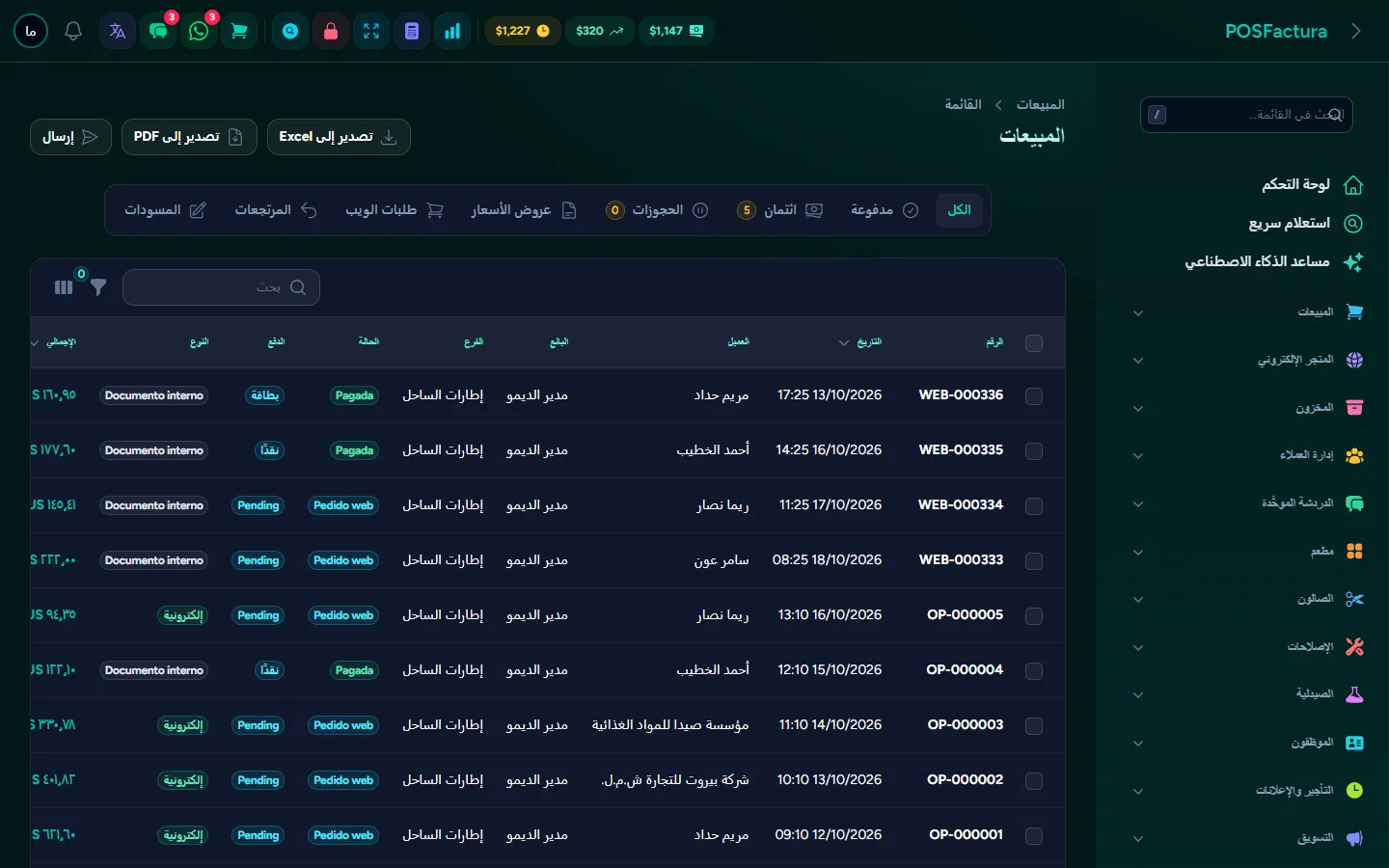Toggle fullscreen with expand arrows icon
The height and width of the screenshot is (868, 1389).
click(x=371, y=31)
